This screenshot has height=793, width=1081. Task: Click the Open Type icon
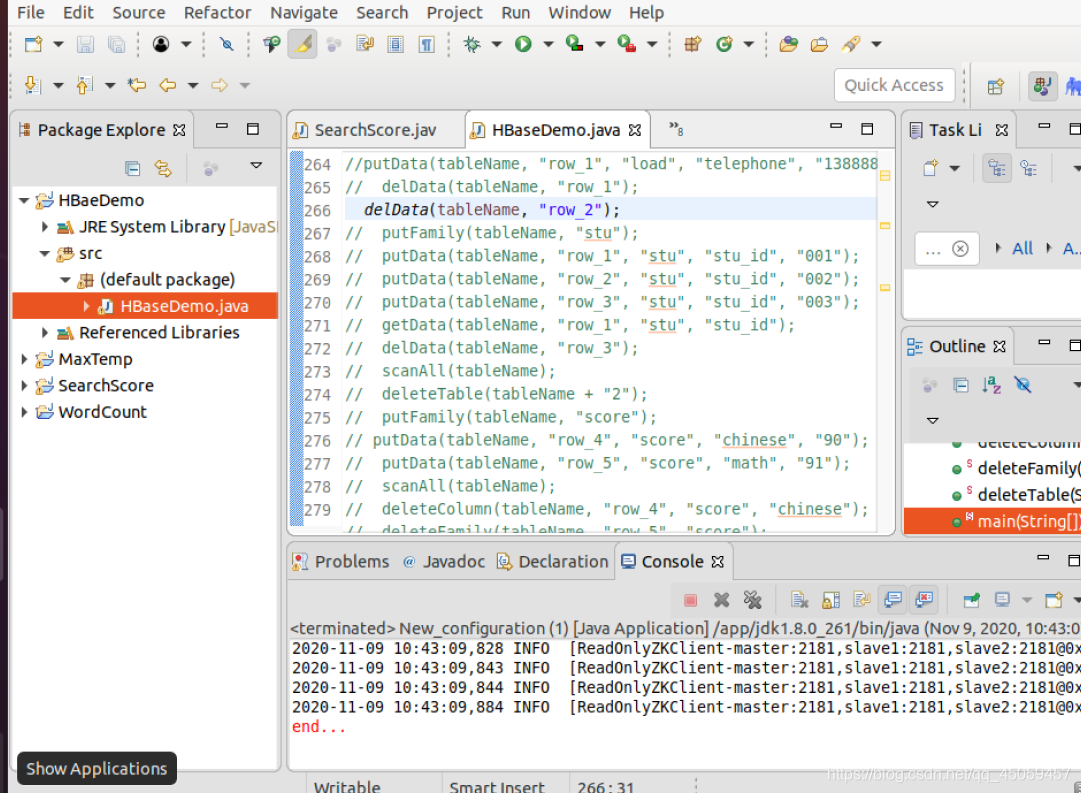point(788,44)
